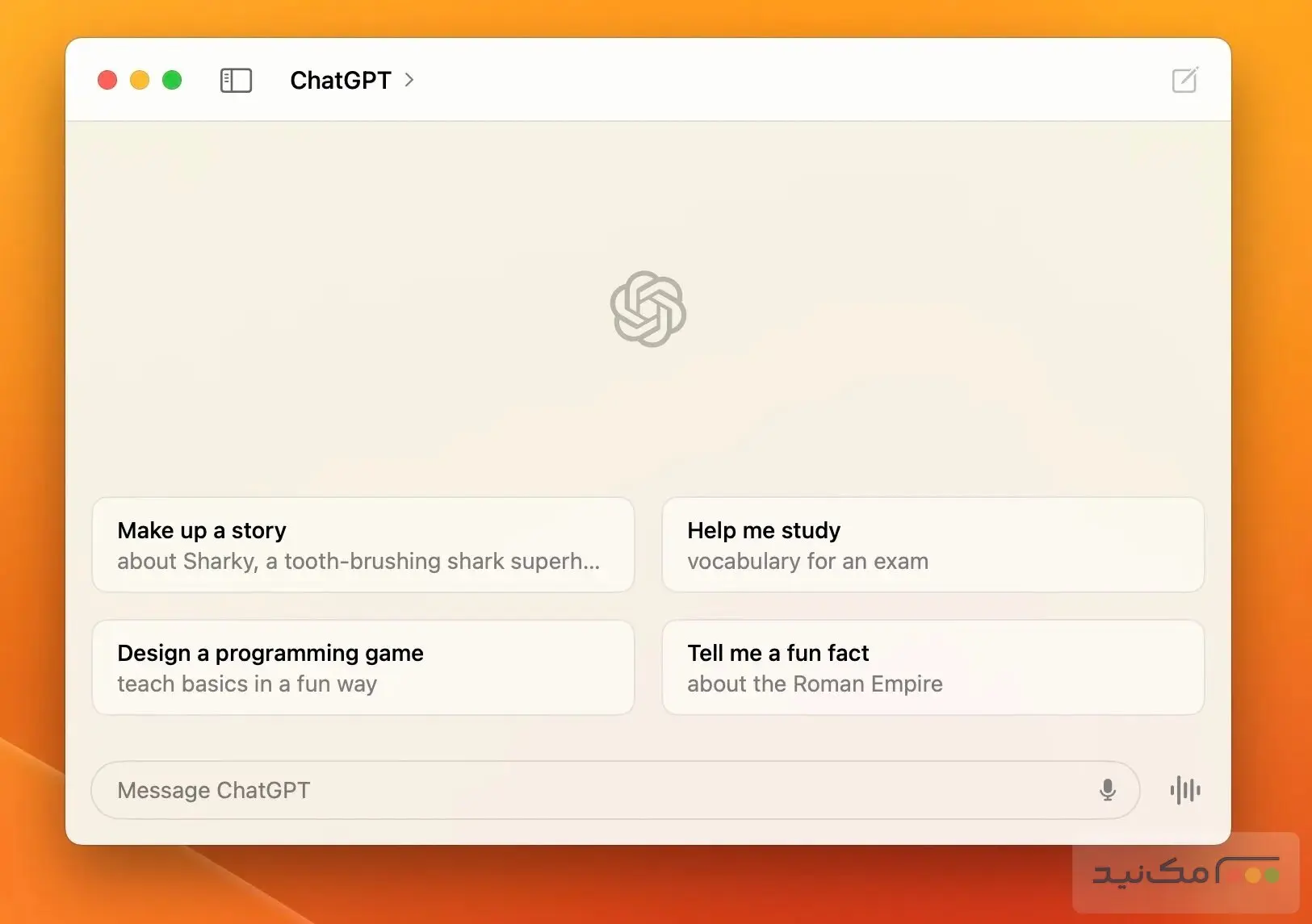Select the ChatGPT title in the toolbar
This screenshot has height=924, width=1312.
pos(340,80)
